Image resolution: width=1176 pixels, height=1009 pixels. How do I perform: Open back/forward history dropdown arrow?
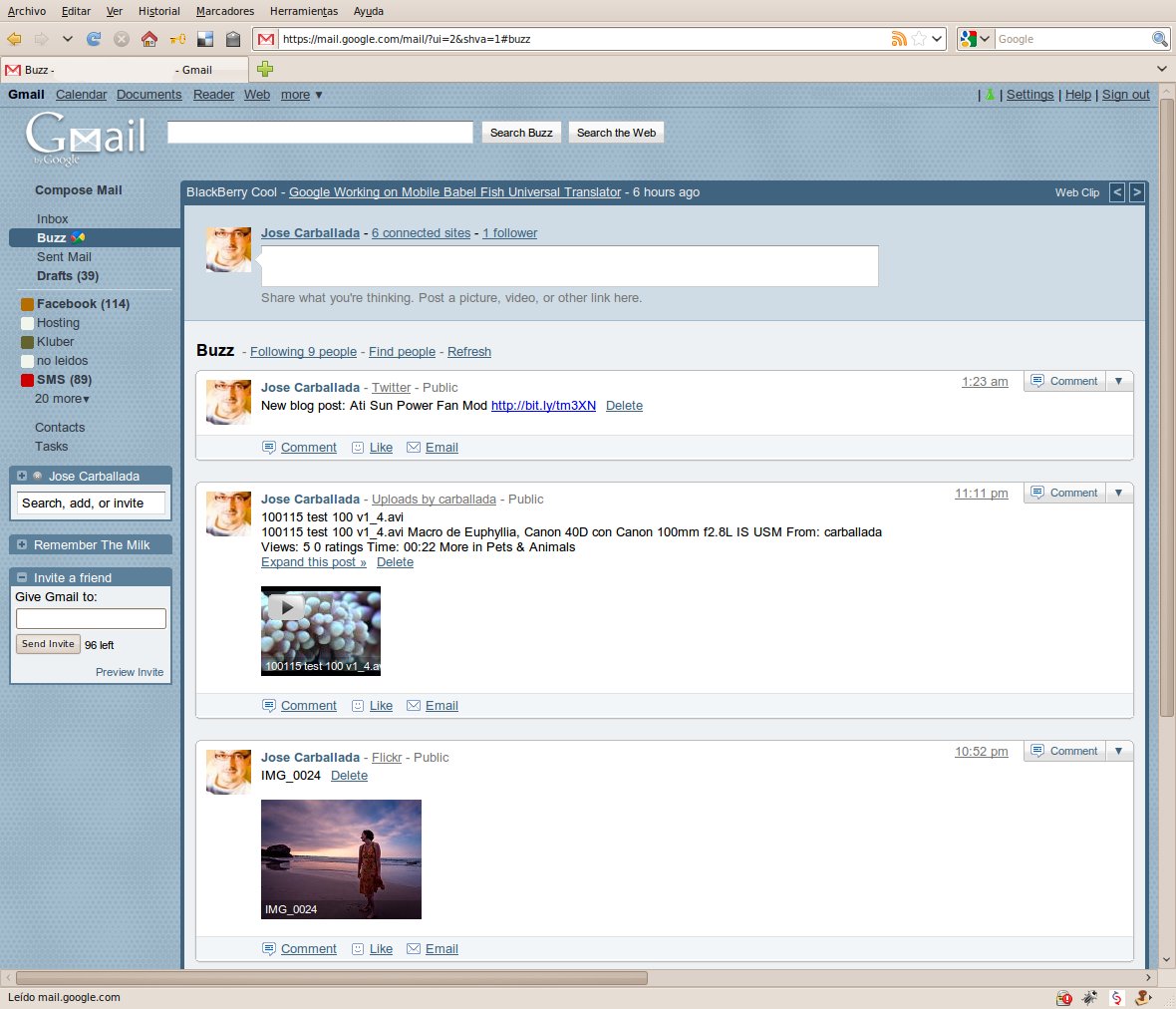[x=68, y=39]
